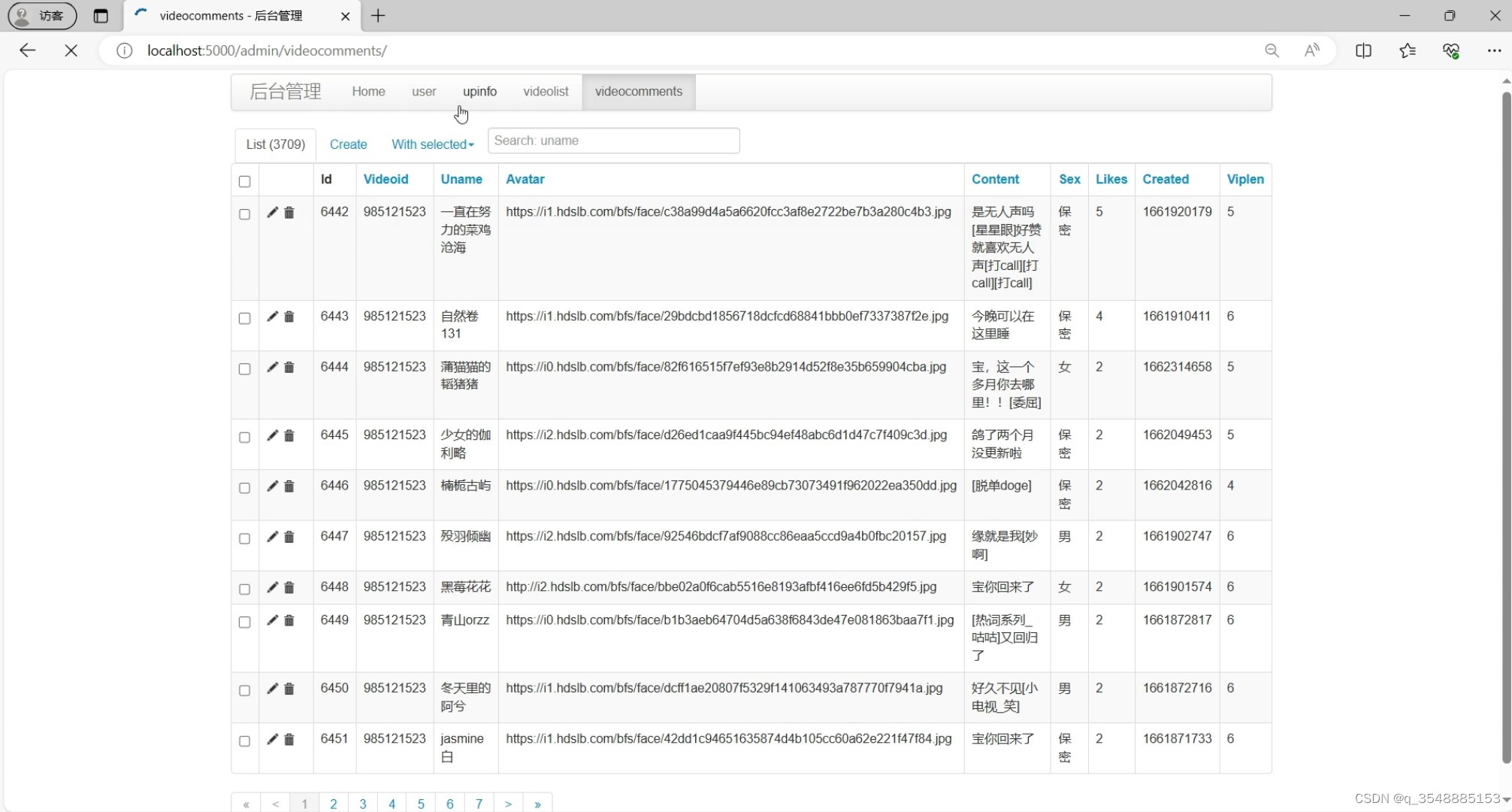Viewport: 1512px width, 812px height.
Task: Toggle the select-all checkbox in table header
Action: tap(244, 181)
